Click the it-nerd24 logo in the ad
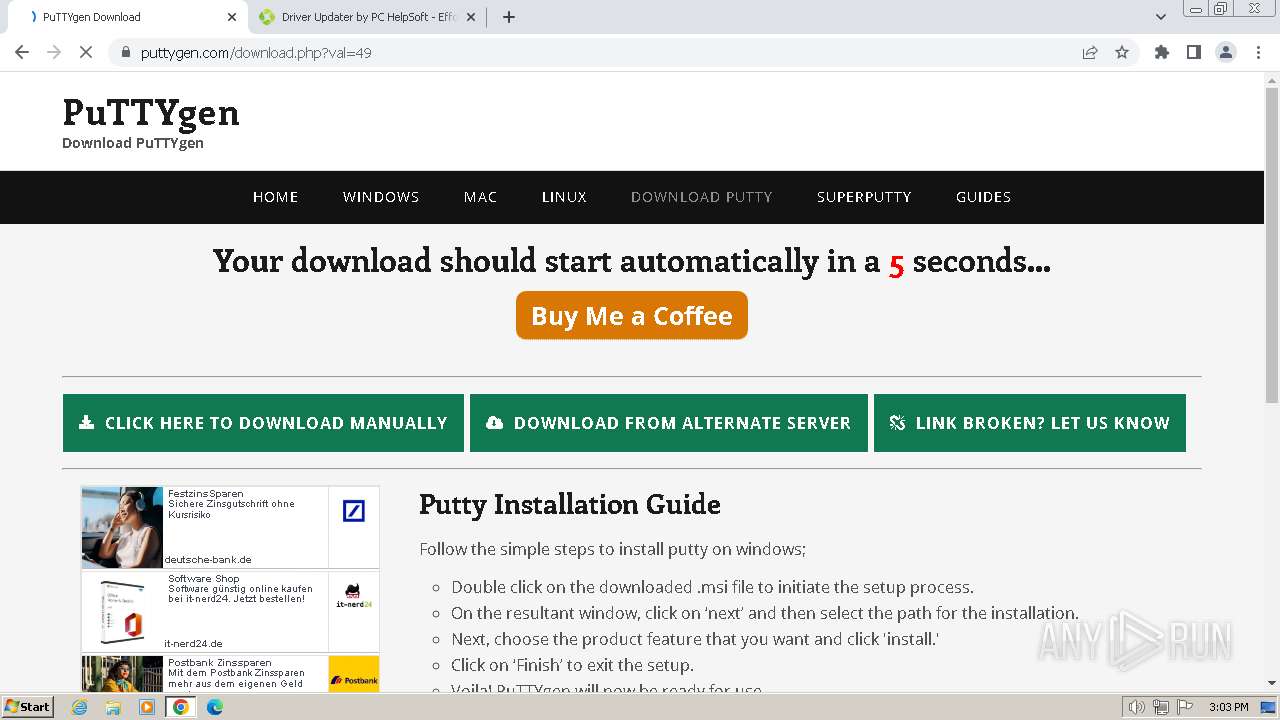The image size is (1280, 720). click(353, 595)
